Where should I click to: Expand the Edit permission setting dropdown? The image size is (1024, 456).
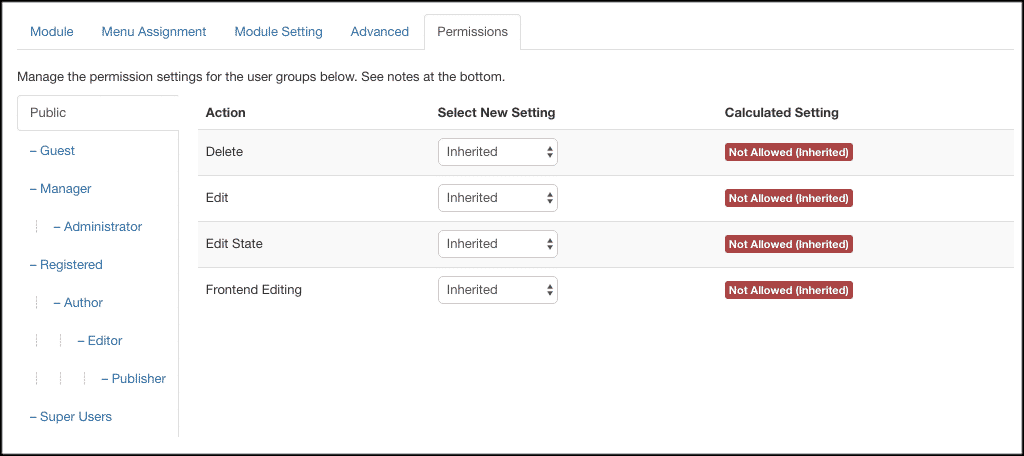click(497, 198)
